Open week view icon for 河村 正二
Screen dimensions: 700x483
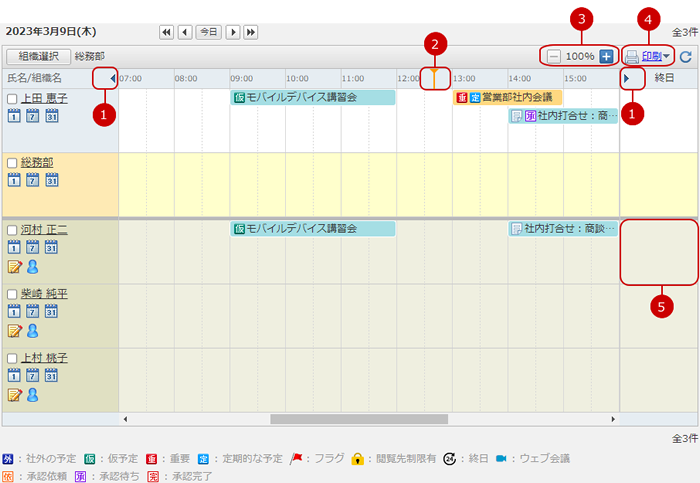coord(33,246)
